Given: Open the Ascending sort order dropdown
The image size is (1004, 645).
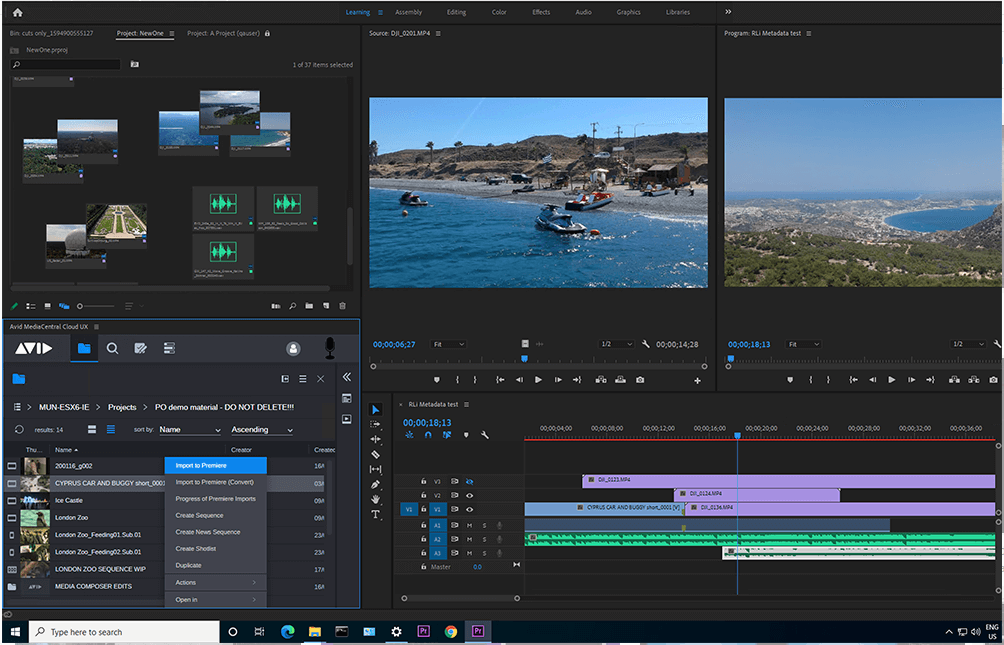Looking at the screenshot, I should coord(262,429).
